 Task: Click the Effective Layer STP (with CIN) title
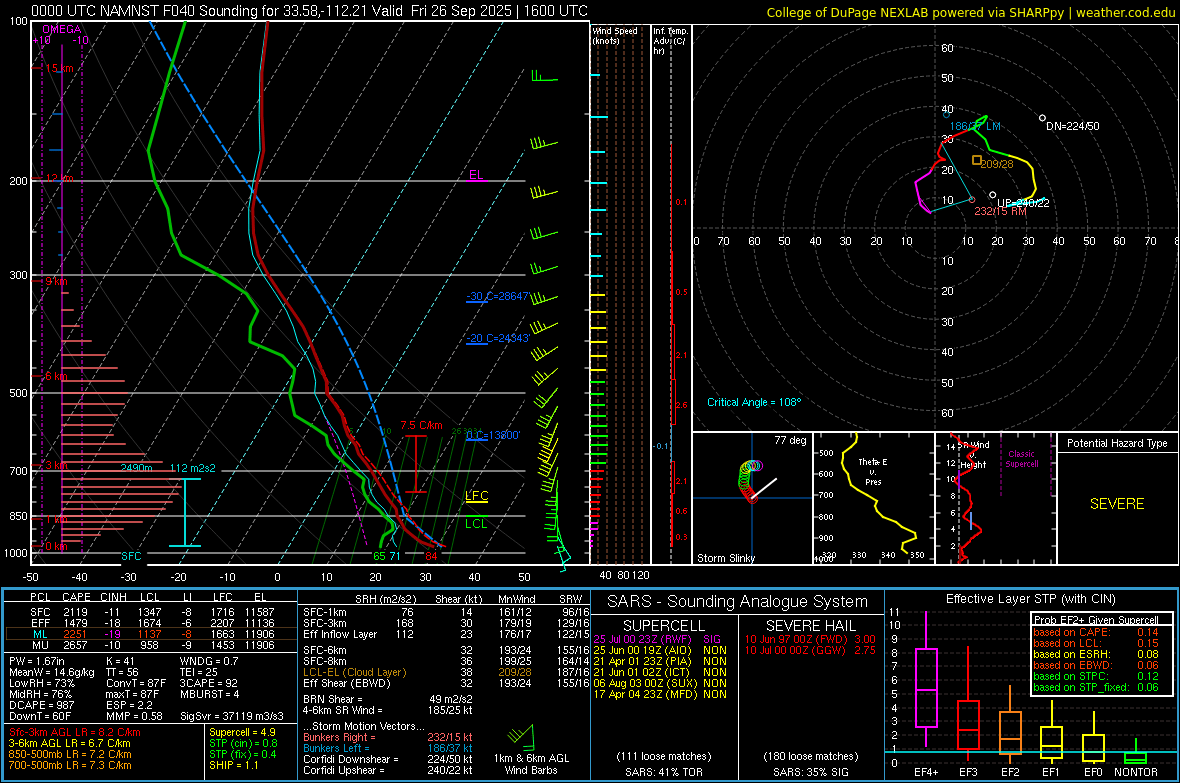pos(1030,599)
